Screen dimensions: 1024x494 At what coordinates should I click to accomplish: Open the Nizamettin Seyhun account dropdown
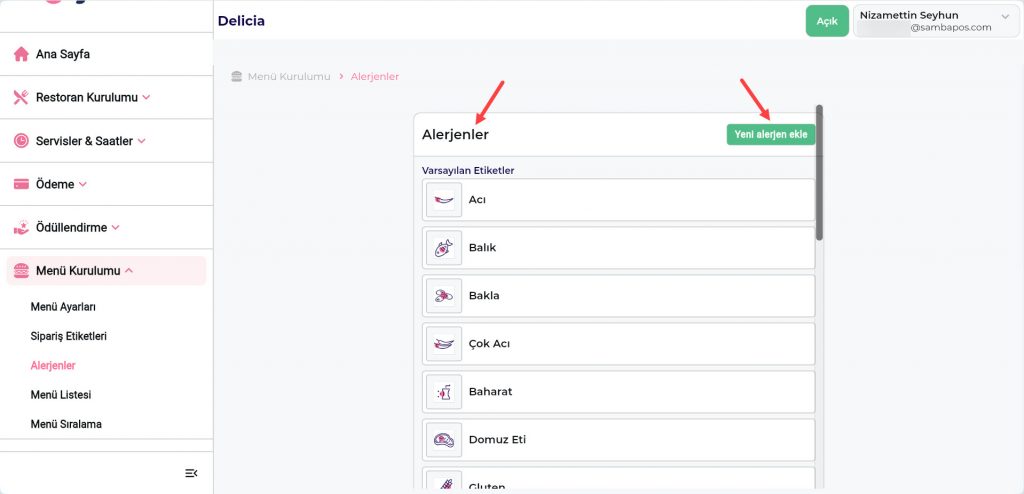[x=934, y=21]
